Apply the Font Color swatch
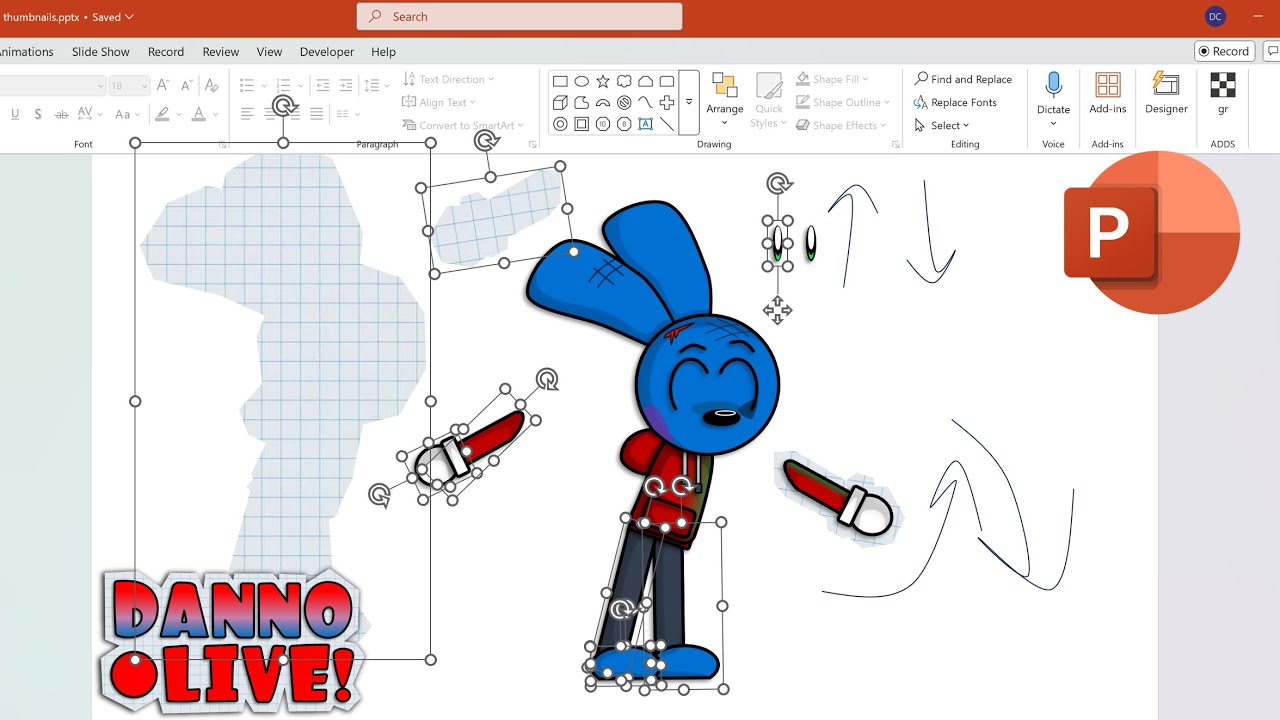The width and height of the screenshot is (1280, 720). pos(198,114)
